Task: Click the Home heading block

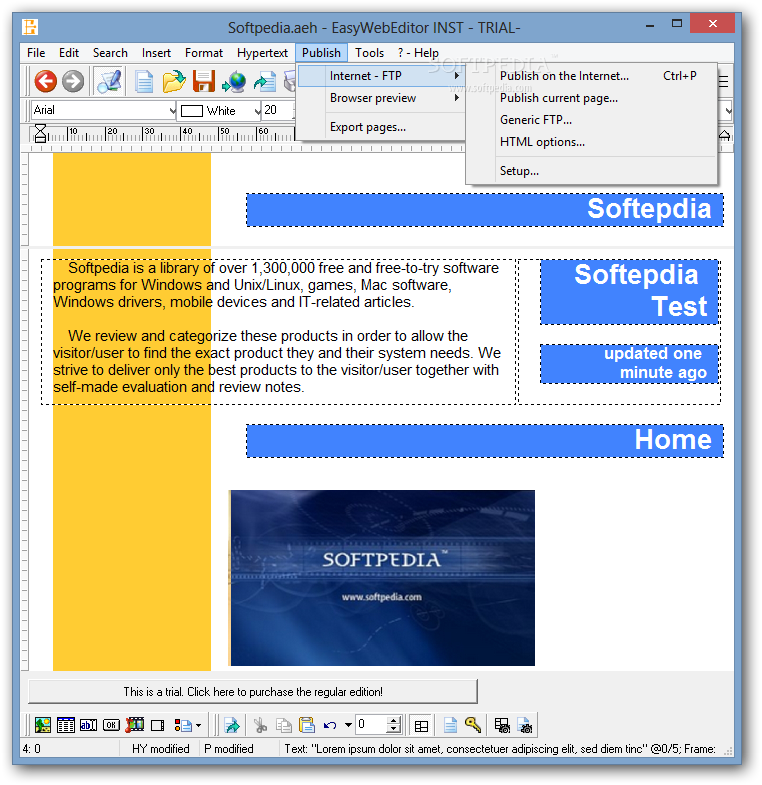Action: (x=485, y=441)
